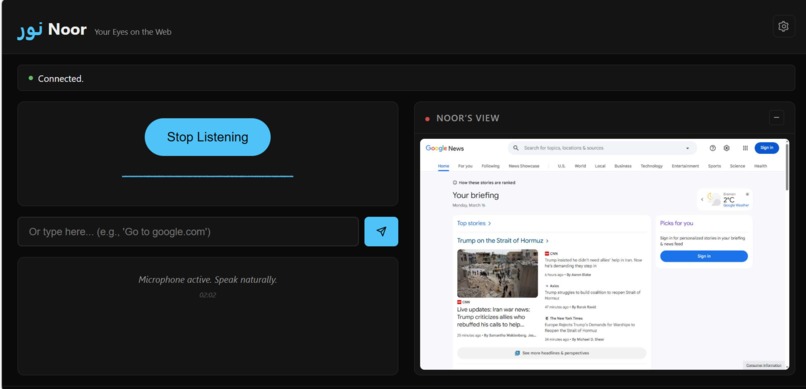Select the Following tab
The image size is (806, 389).
(x=490, y=166)
